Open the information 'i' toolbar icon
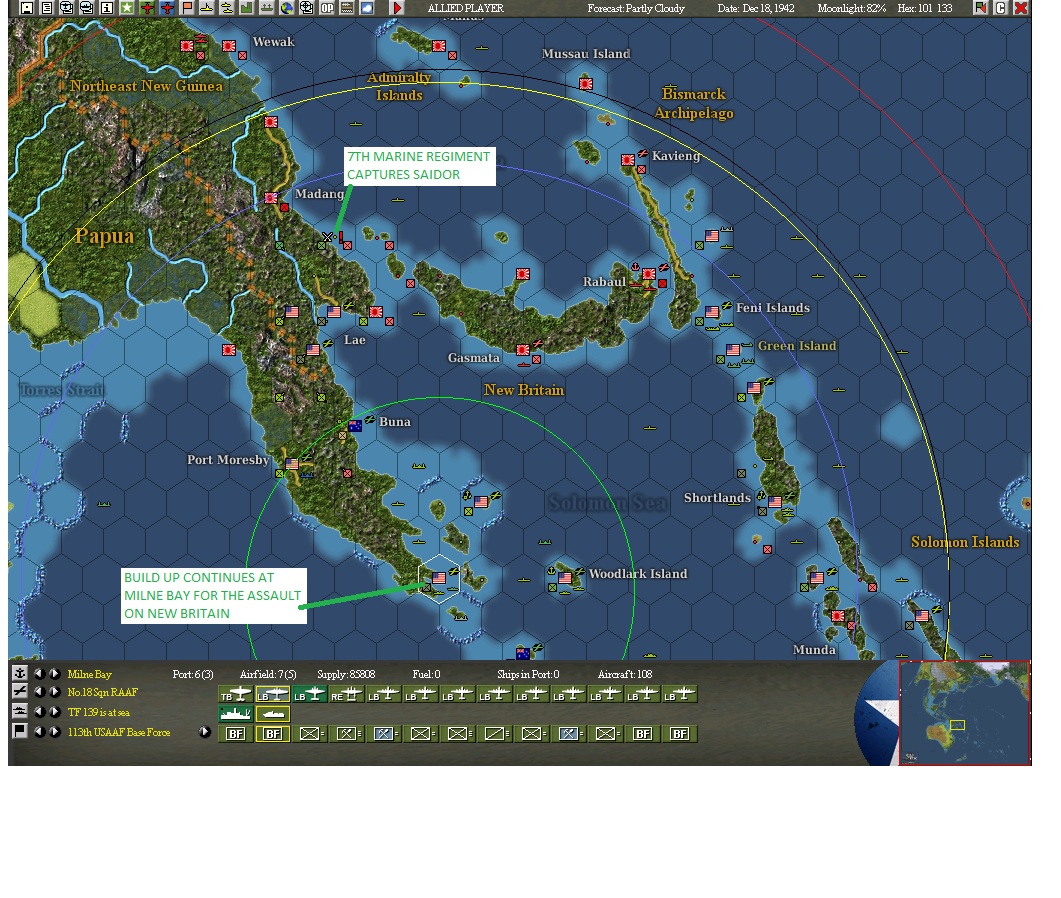 coord(107,8)
